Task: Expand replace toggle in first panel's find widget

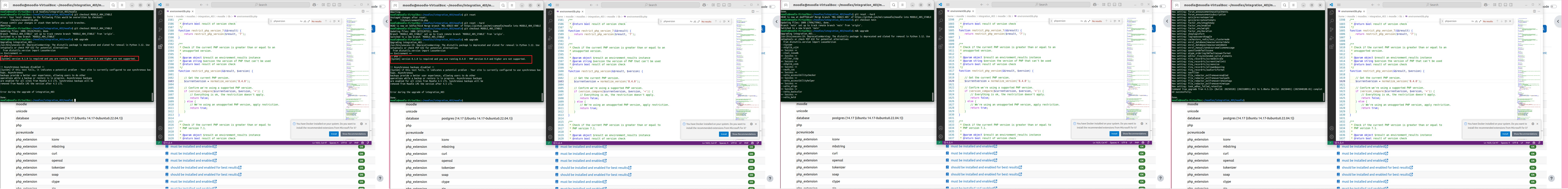Action: (271, 21)
